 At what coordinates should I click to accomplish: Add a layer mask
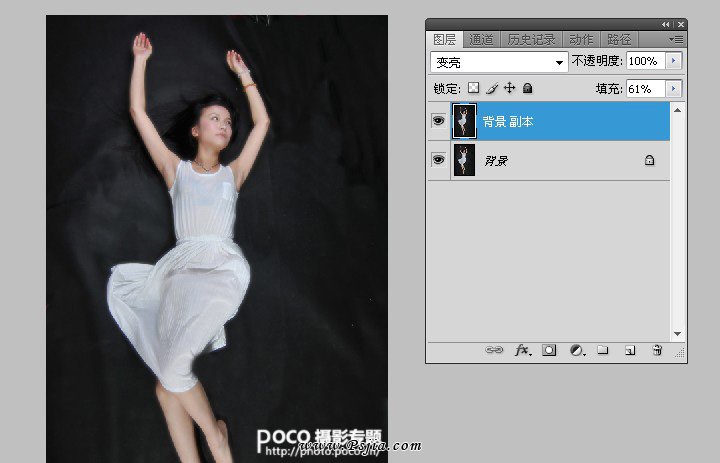[549, 351]
